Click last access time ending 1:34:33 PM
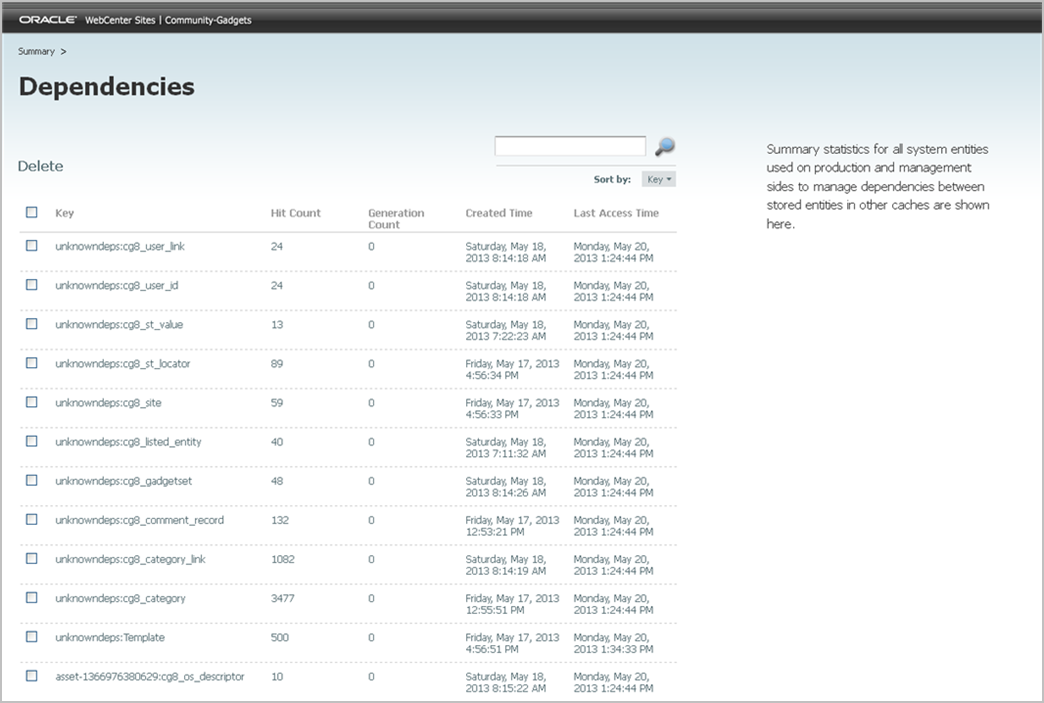 [613, 643]
